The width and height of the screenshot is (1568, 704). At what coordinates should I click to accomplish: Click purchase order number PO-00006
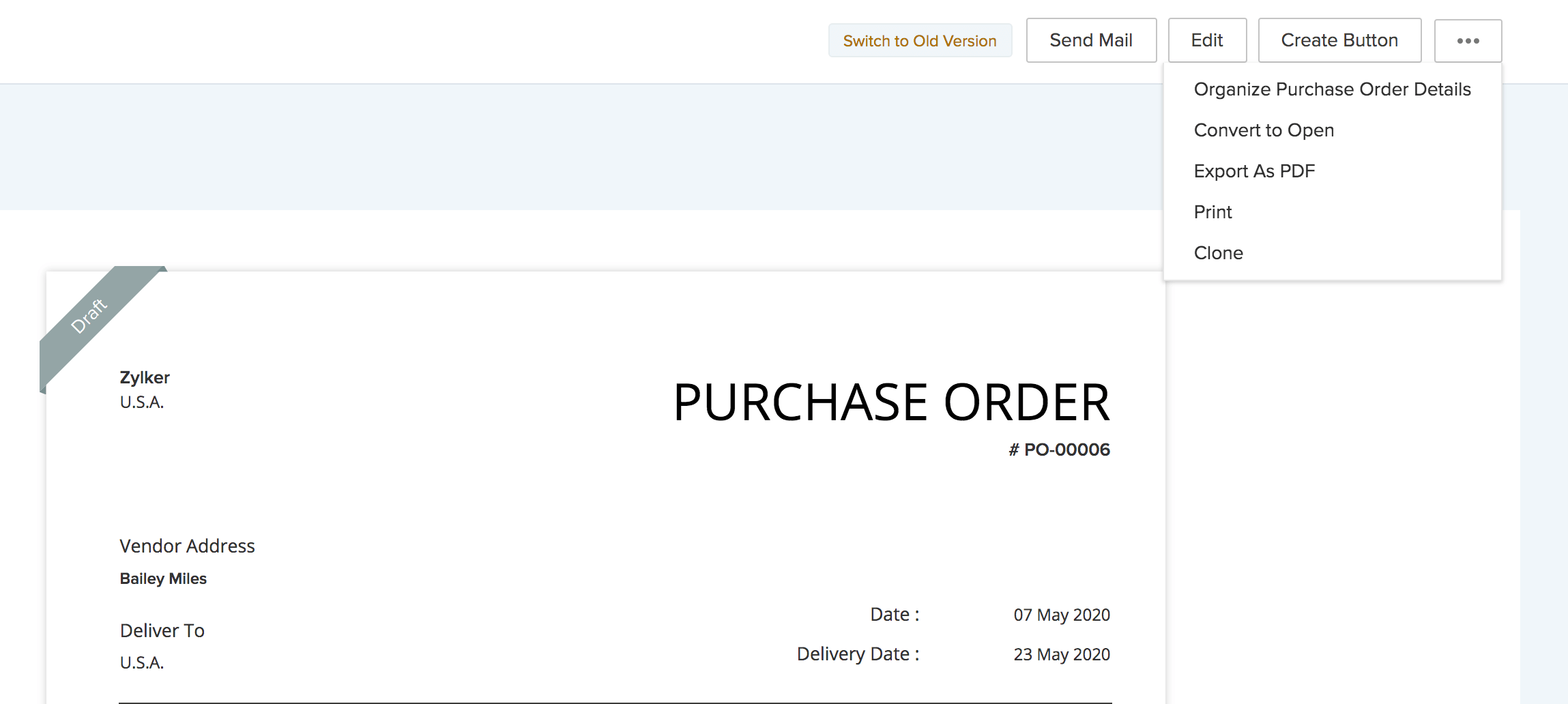(1059, 449)
